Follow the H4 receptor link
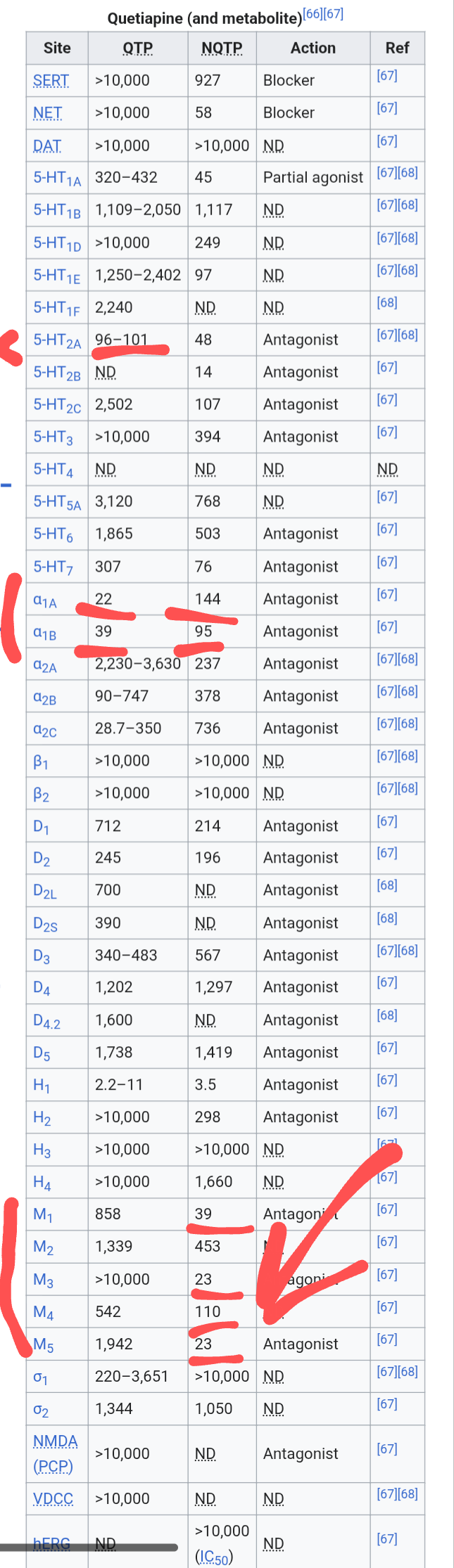This screenshot has width=454, height=1568. click(42, 1183)
